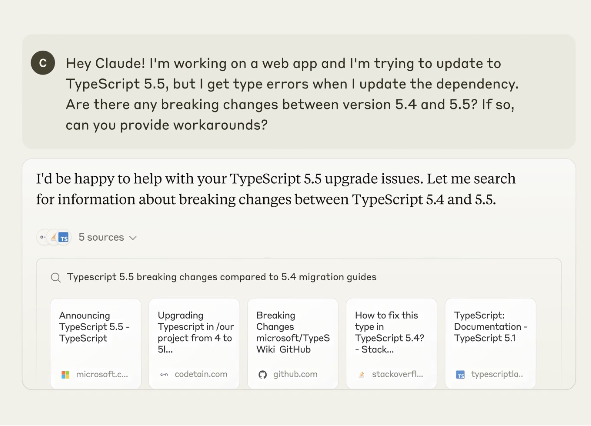
Task: Click the user message bubble
Action: [299, 92]
